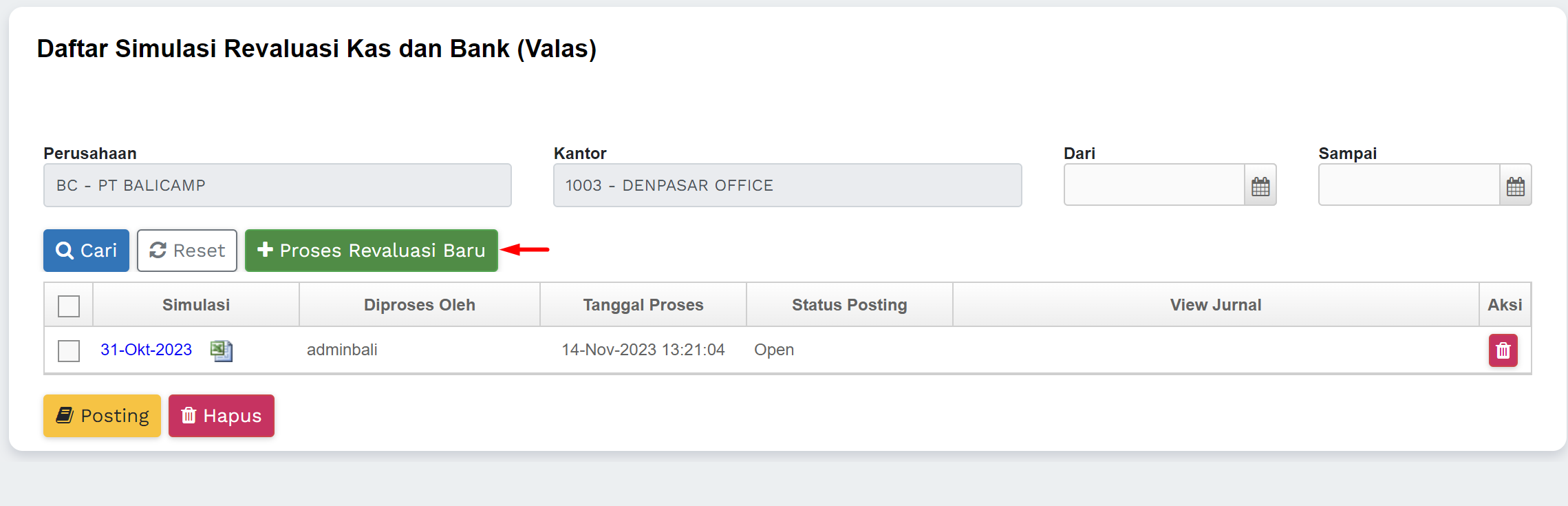Click the Excel export icon beside 31-Okt-2023
This screenshot has width=1568, height=506.
[x=222, y=350]
